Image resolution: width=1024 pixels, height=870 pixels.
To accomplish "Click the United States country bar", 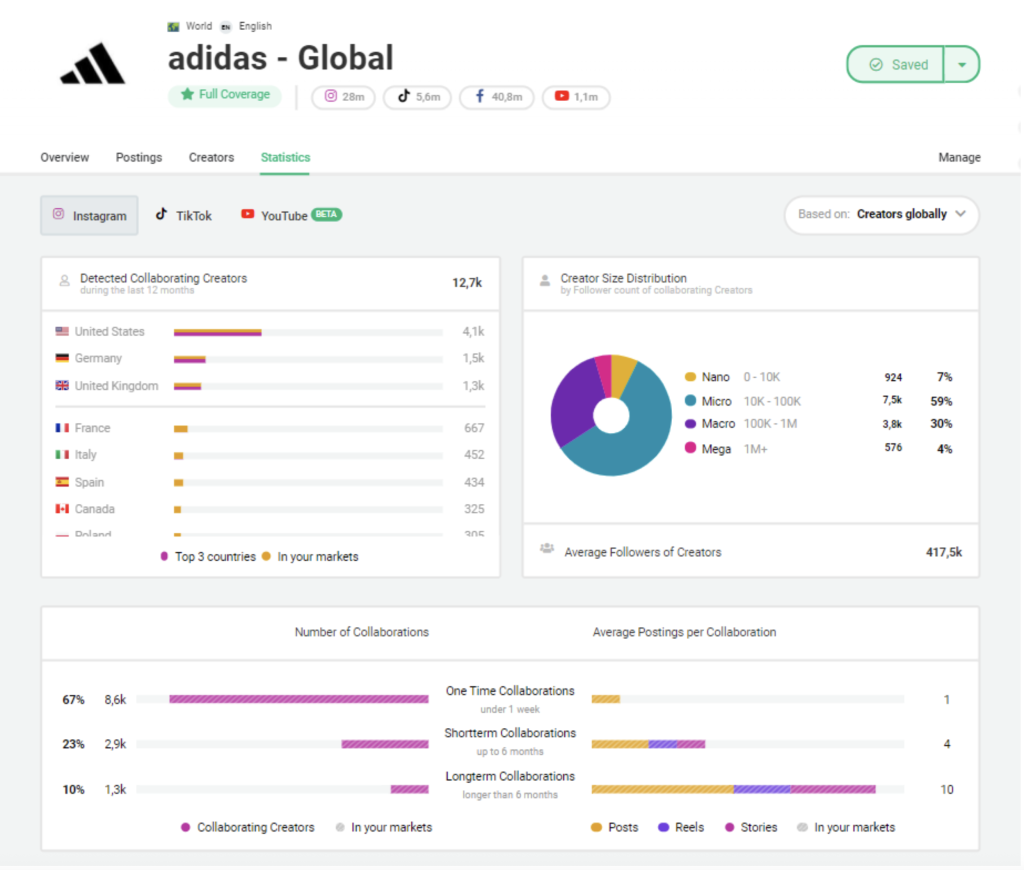I will (218, 331).
